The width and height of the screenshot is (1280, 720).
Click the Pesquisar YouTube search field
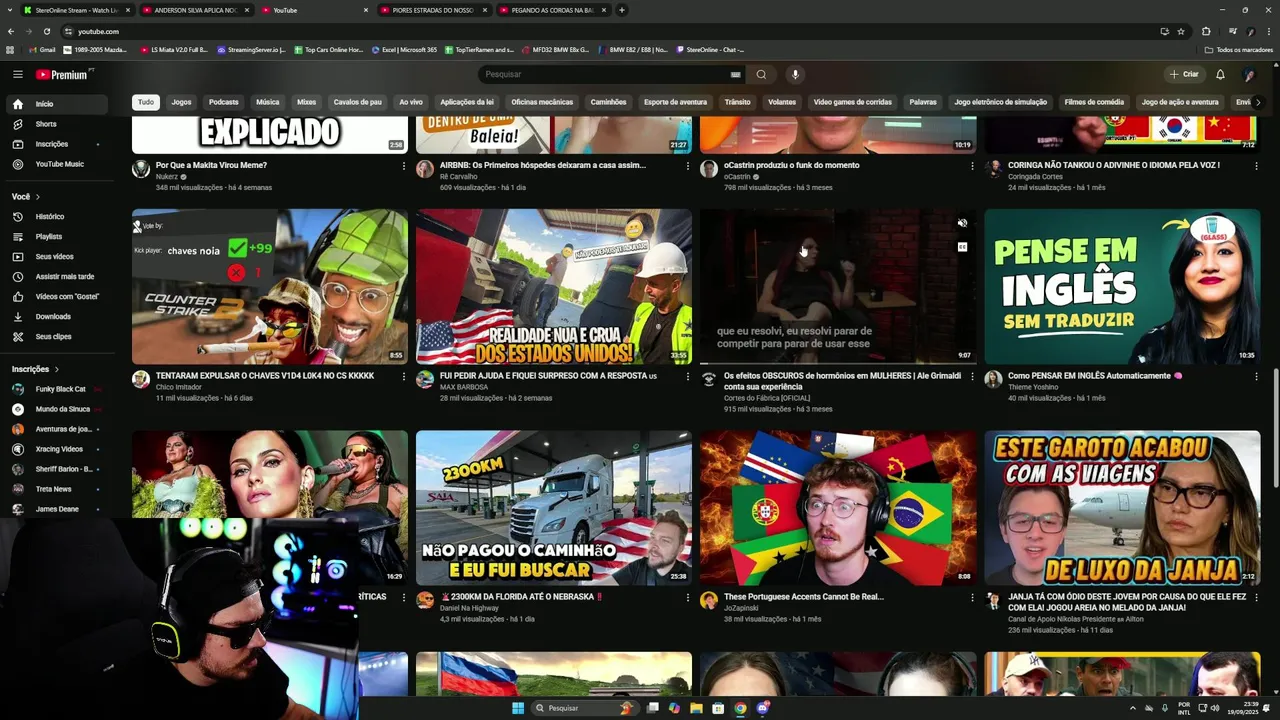point(605,74)
